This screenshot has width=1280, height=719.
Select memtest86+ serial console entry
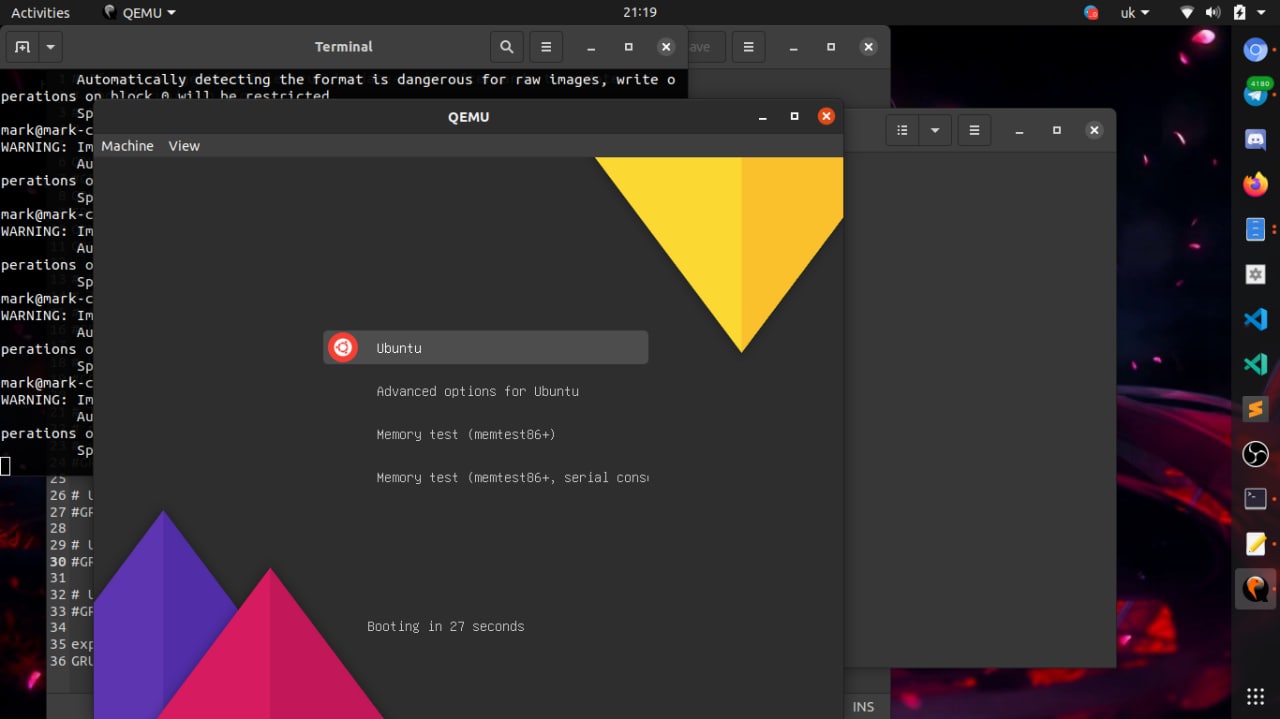coord(512,477)
